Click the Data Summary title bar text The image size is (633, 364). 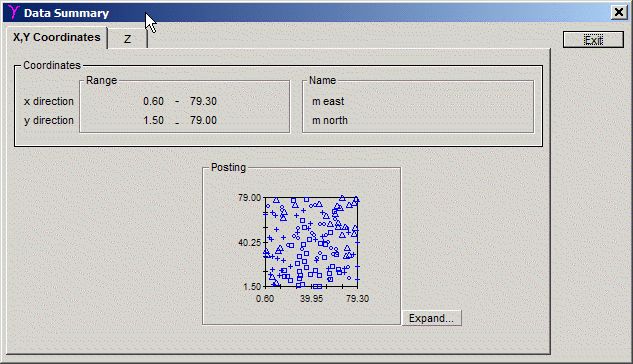[66, 13]
